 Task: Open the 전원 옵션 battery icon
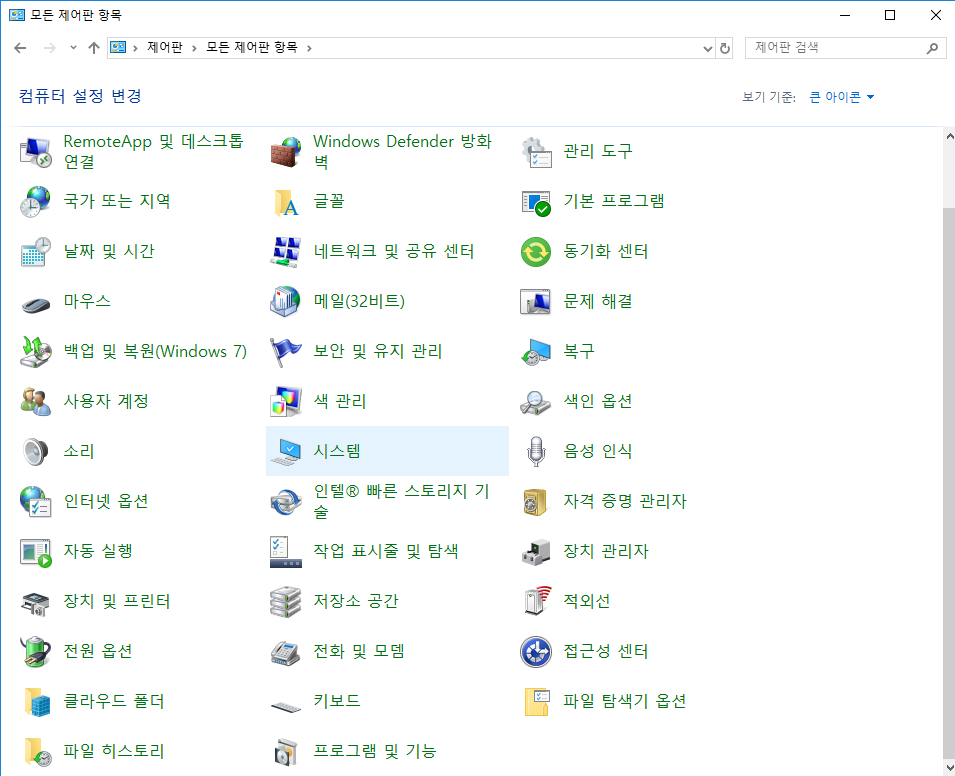[x=36, y=651]
